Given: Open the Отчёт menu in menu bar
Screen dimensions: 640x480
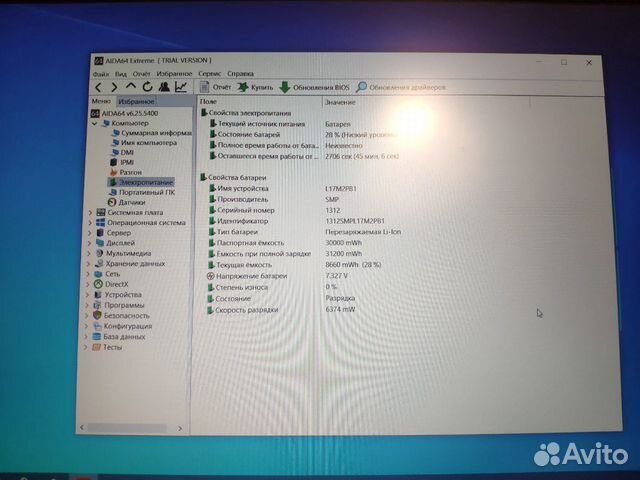Looking at the screenshot, I should (x=142, y=74).
